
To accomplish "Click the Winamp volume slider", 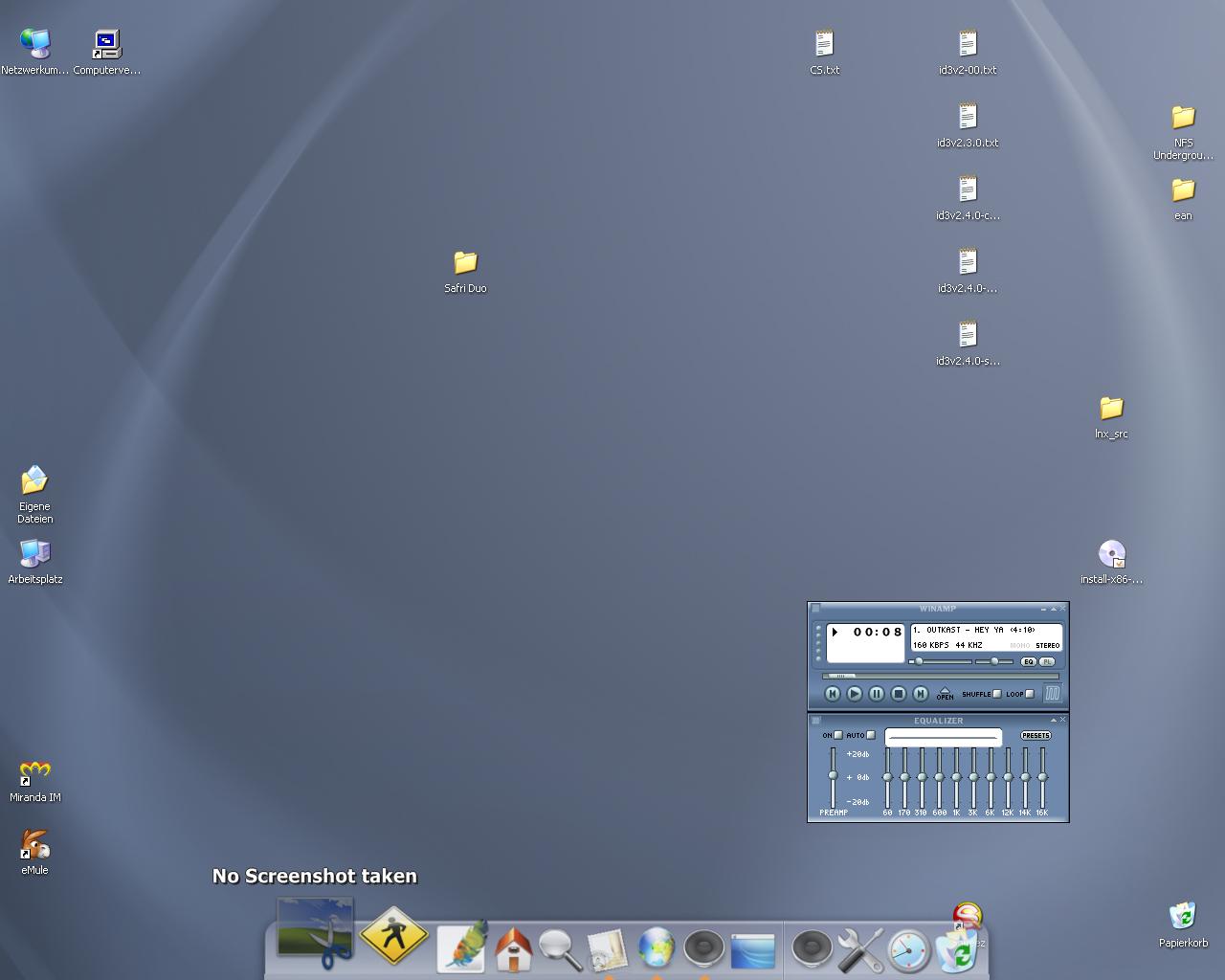I will pos(940,661).
